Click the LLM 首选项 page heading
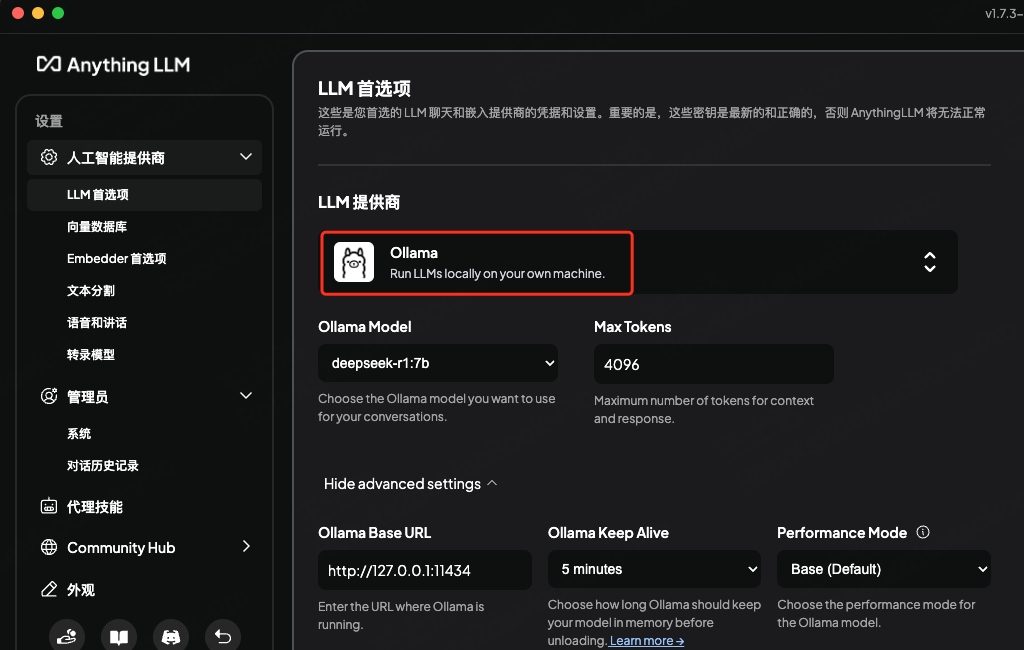This screenshot has height=650, width=1024. point(364,88)
